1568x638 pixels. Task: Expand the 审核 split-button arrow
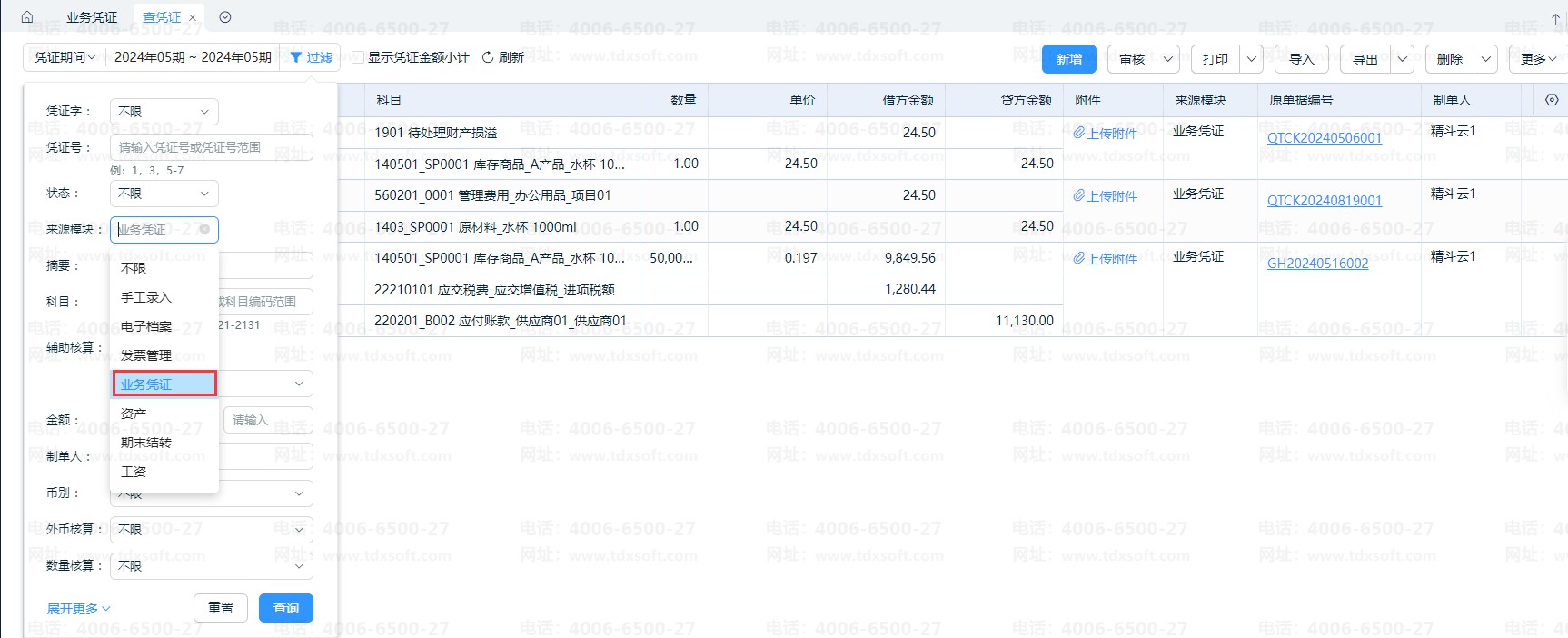coord(1168,59)
